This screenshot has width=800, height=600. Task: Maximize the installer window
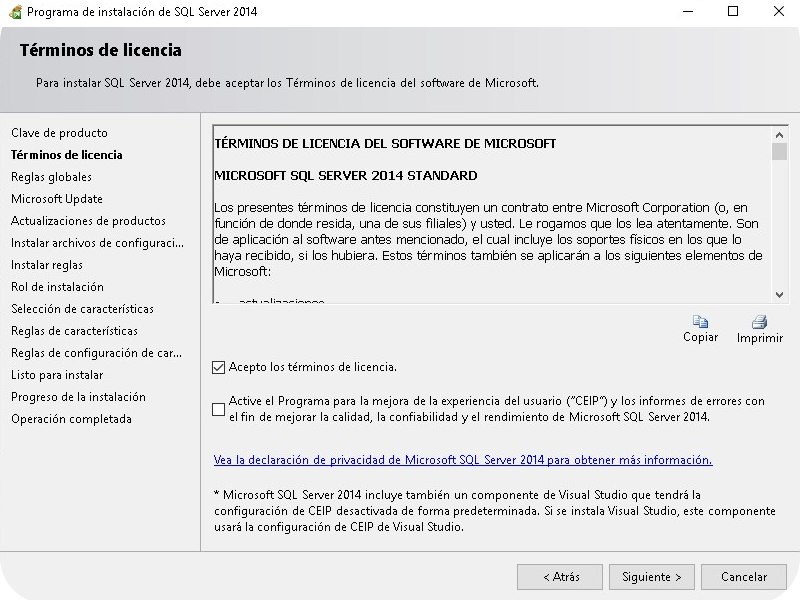[x=733, y=12]
